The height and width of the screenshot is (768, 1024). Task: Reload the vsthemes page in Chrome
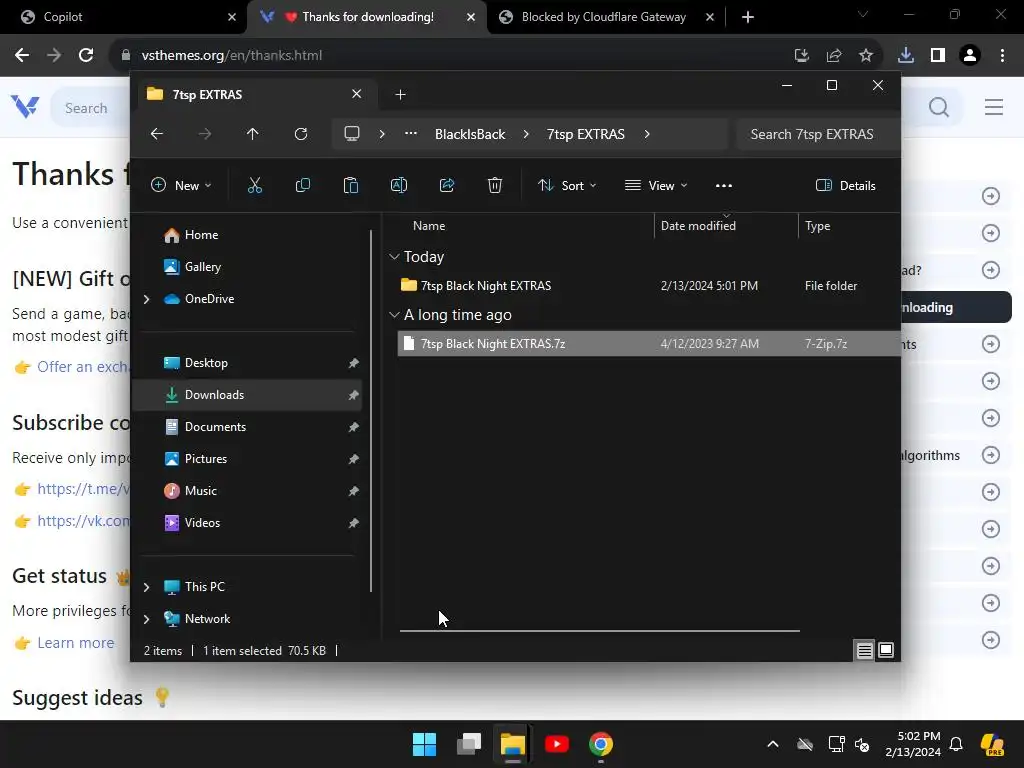pyautogui.click(x=86, y=56)
